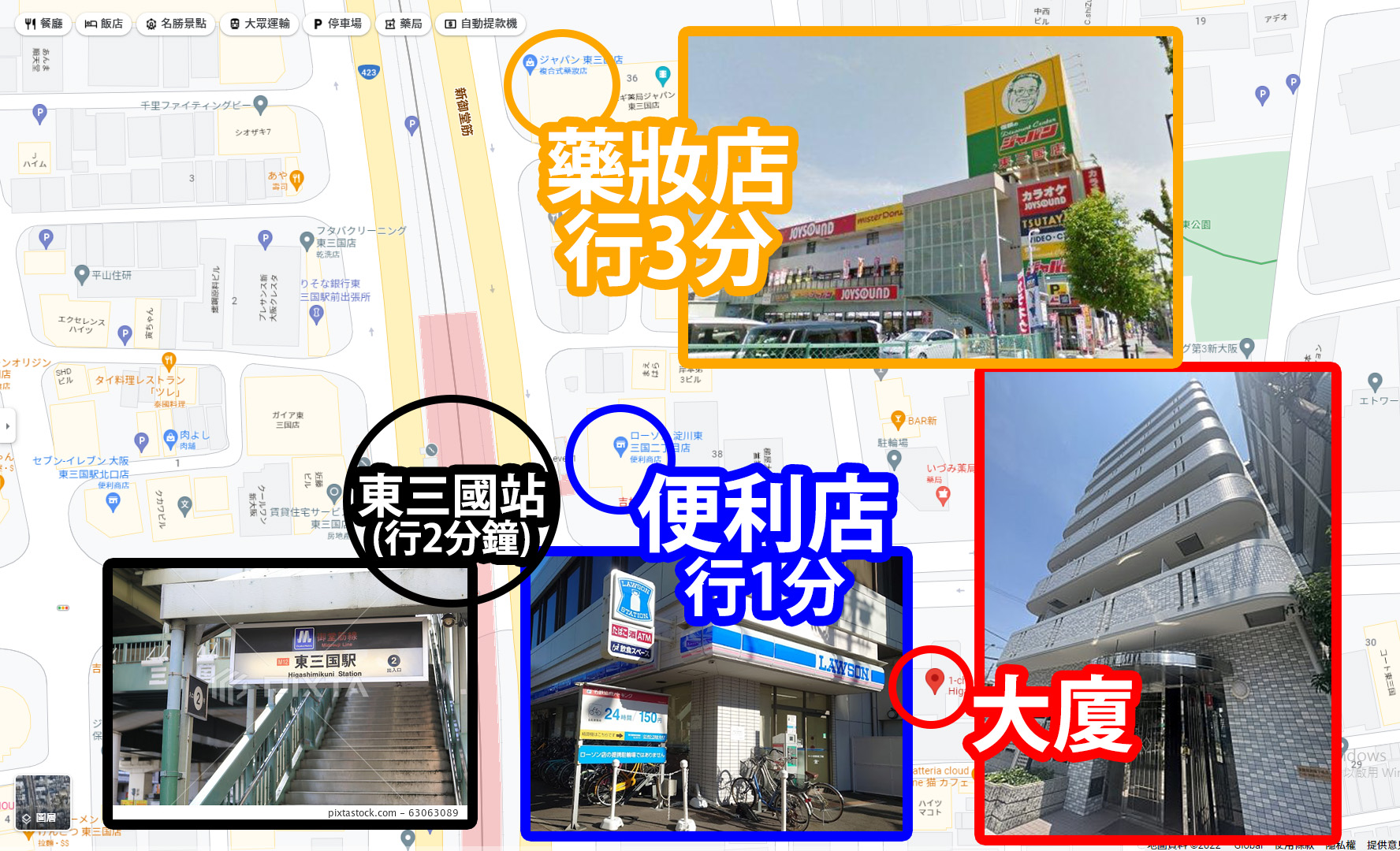
Task: Select the 平山住研 place pin
Action: pos(81,274)
